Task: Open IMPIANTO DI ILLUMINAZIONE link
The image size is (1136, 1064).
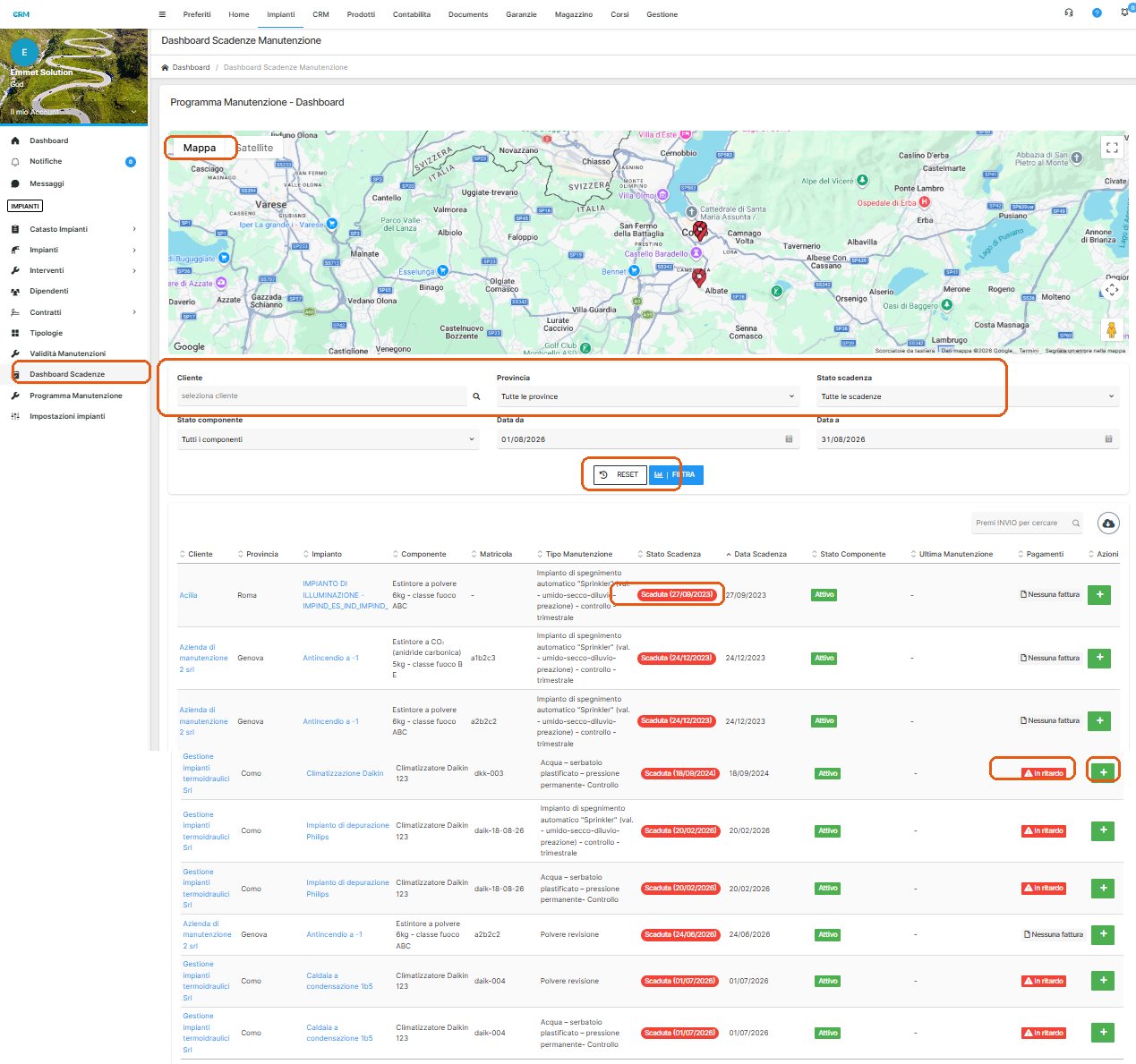Action: click(344, 595)
